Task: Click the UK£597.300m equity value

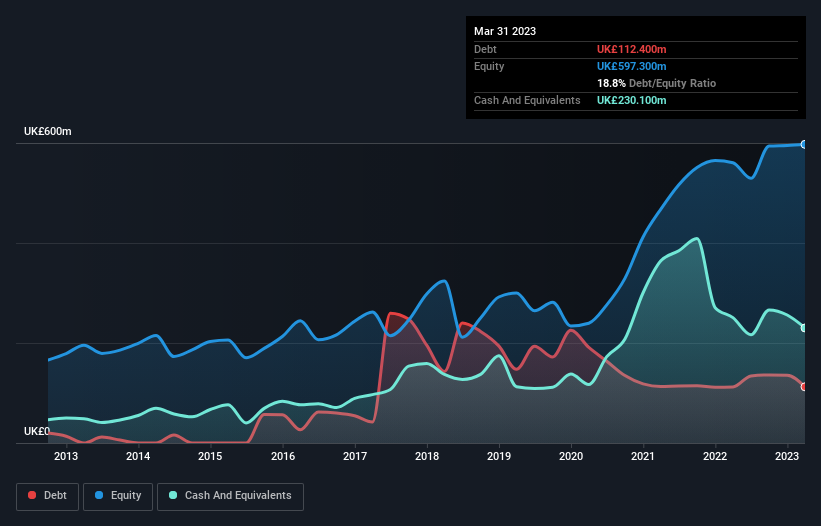Action: tap(631, 66)
